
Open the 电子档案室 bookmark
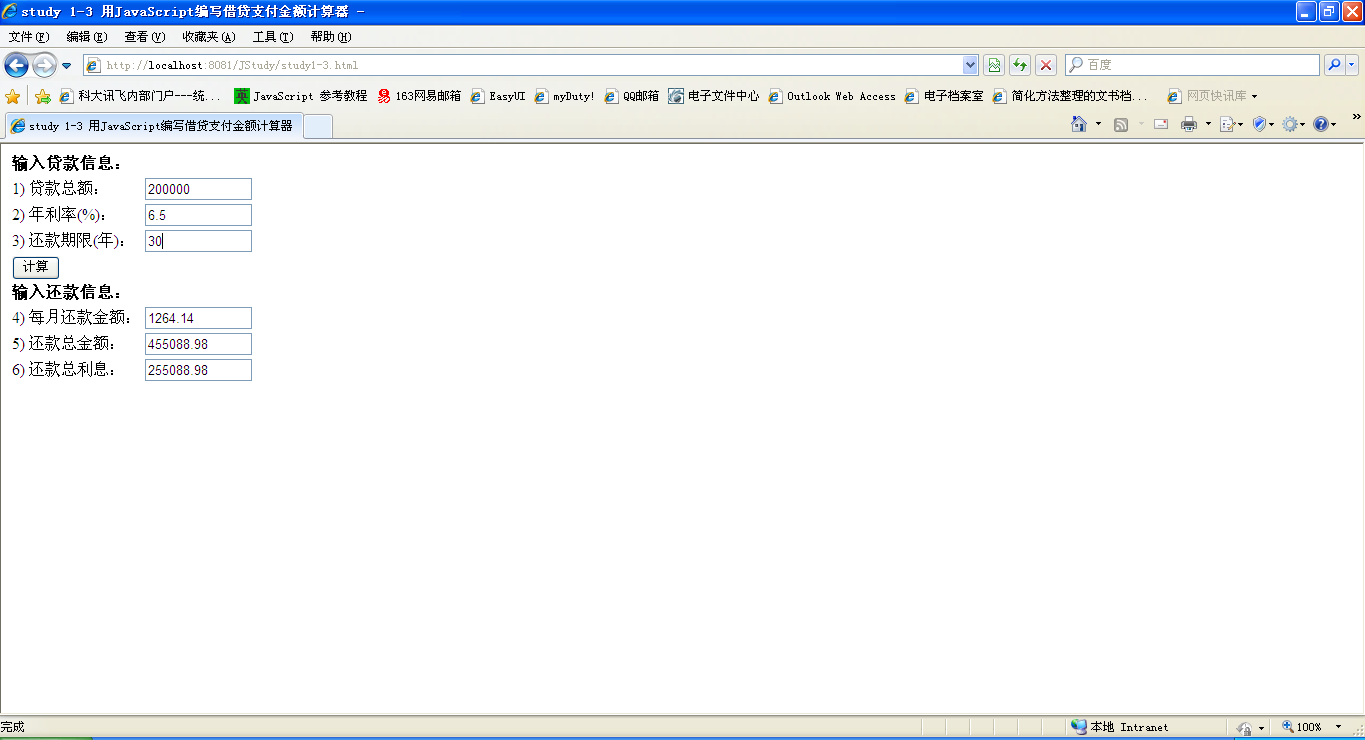[x=944, y=96]
